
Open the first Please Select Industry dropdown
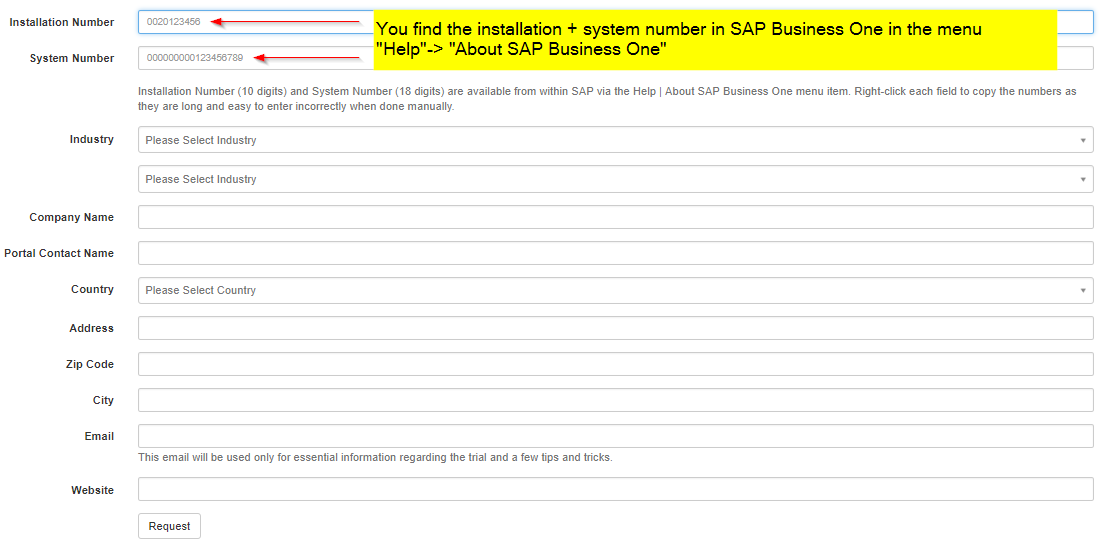(x=615, y=140)
